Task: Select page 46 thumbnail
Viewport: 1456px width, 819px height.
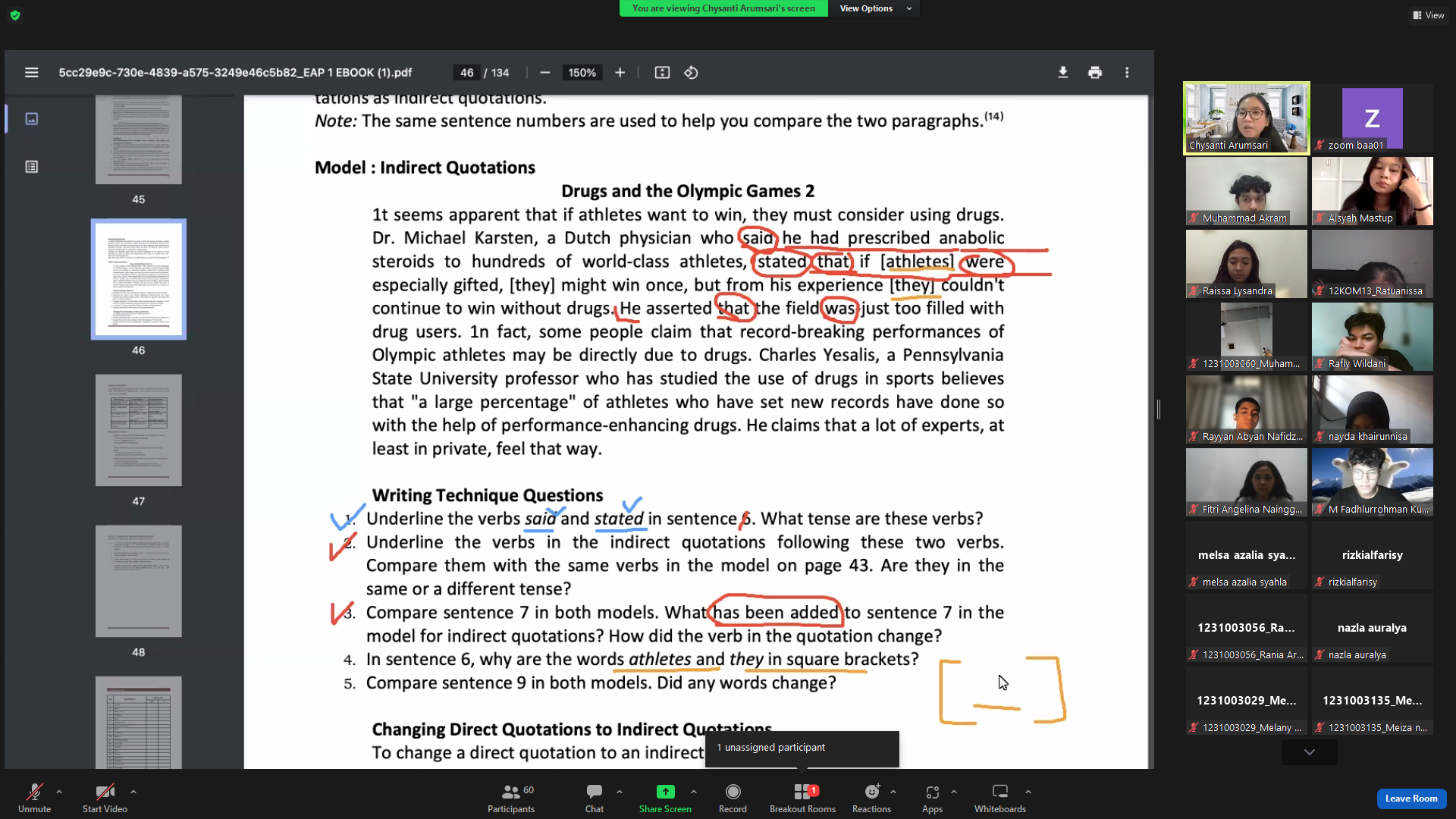Action: (139, 279)
